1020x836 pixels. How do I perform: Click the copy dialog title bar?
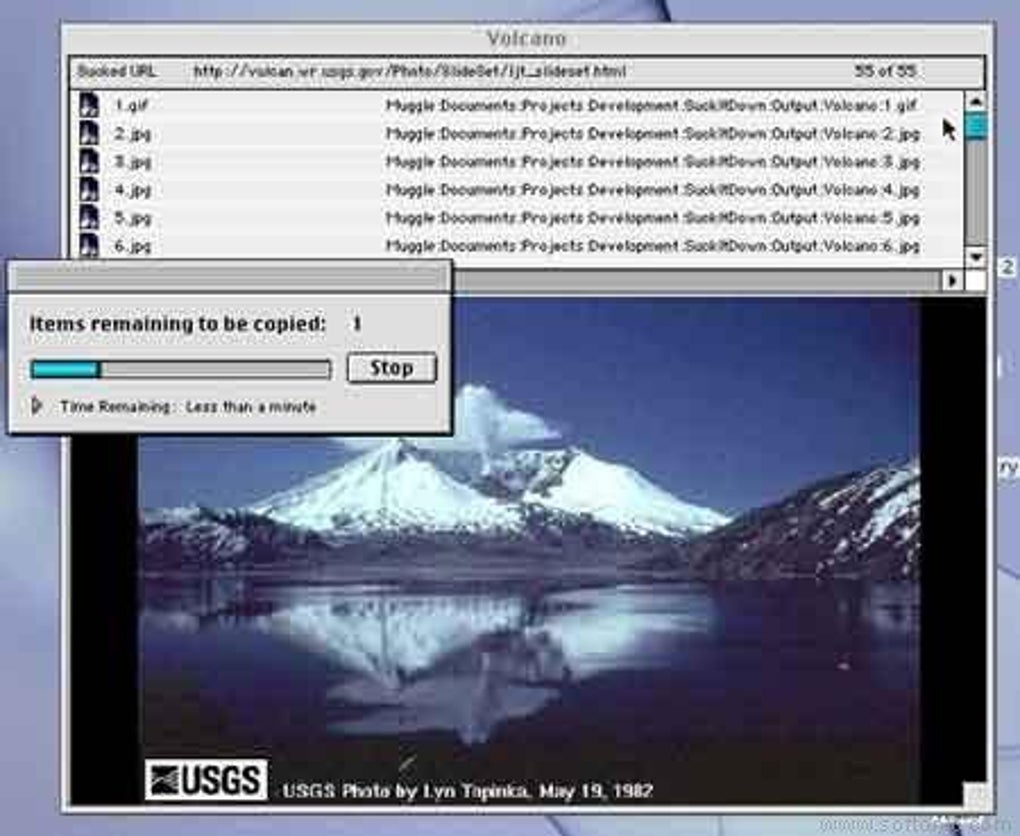(x=229, y=277)
